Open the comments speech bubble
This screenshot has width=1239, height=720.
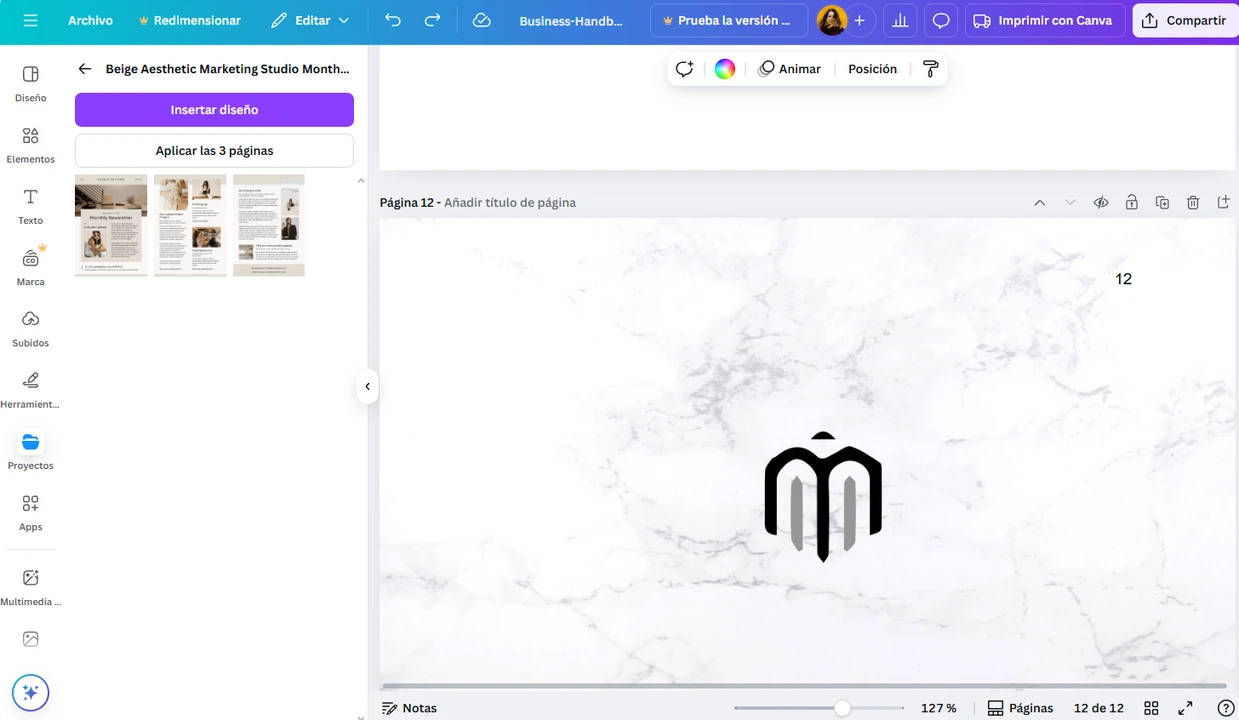coord(941,20)
